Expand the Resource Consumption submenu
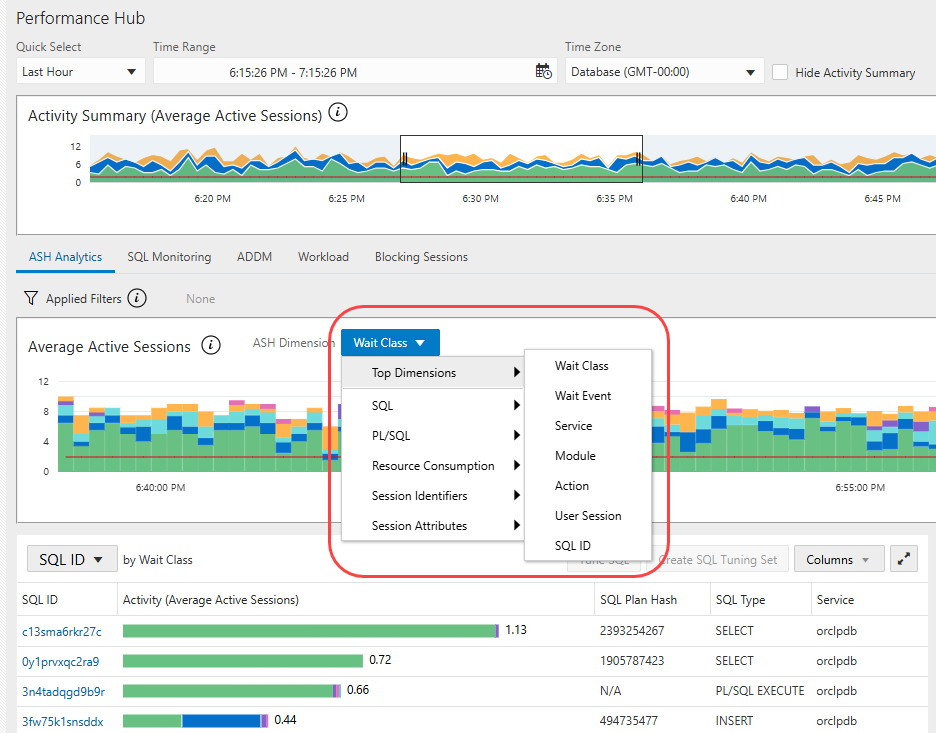The width and height of the screenshot is (936, 733). point(433,466)
